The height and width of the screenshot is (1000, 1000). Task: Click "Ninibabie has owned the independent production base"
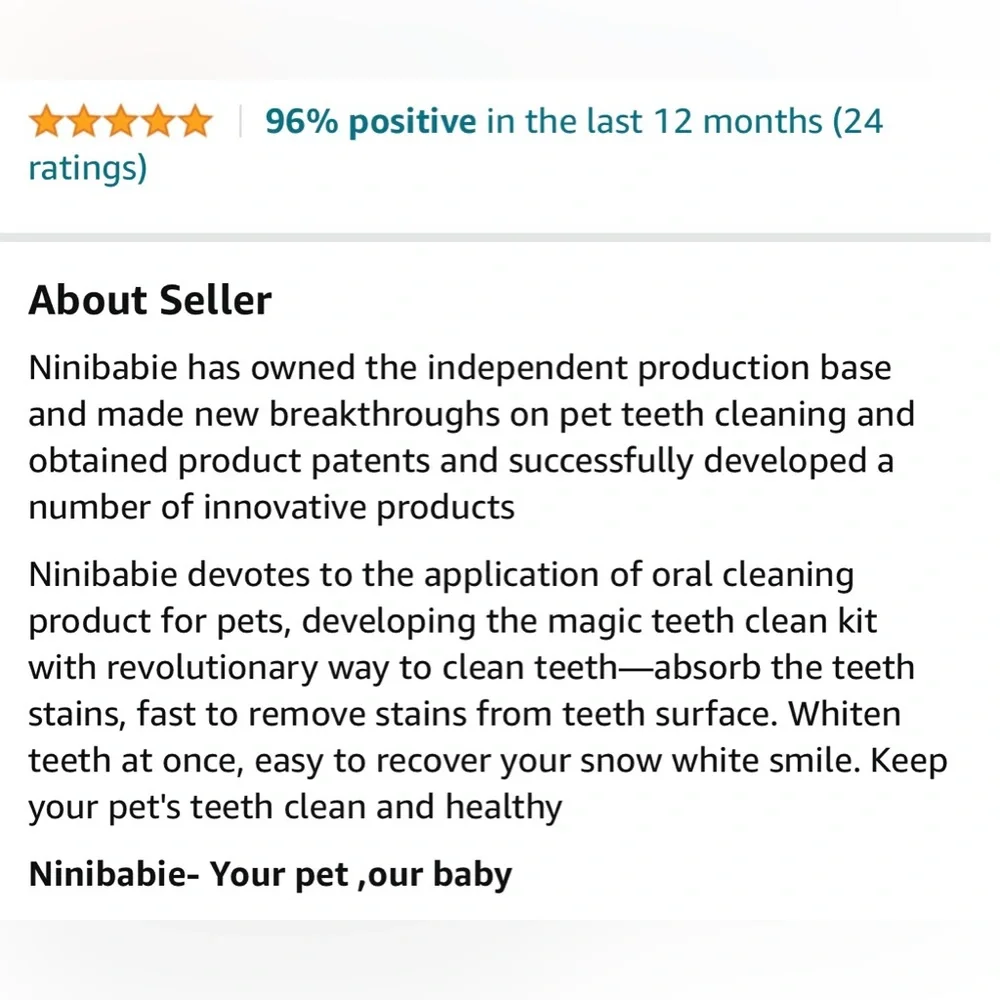click(460, 369)
